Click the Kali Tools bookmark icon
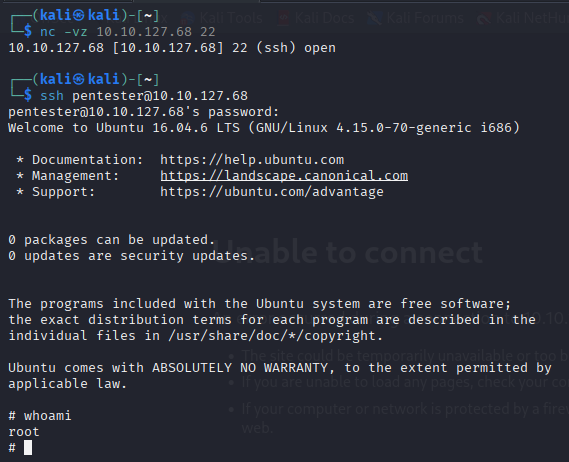569x462 pixels. click(188, 18)
